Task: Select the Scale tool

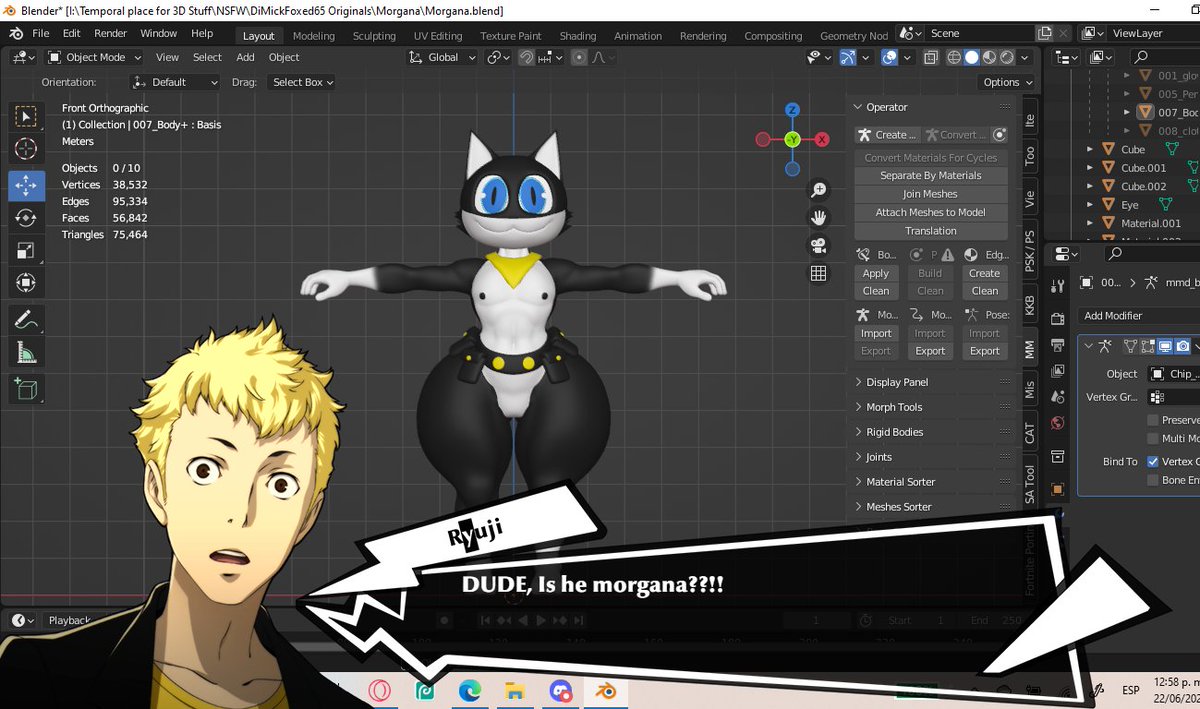Action: coord(27,251)
